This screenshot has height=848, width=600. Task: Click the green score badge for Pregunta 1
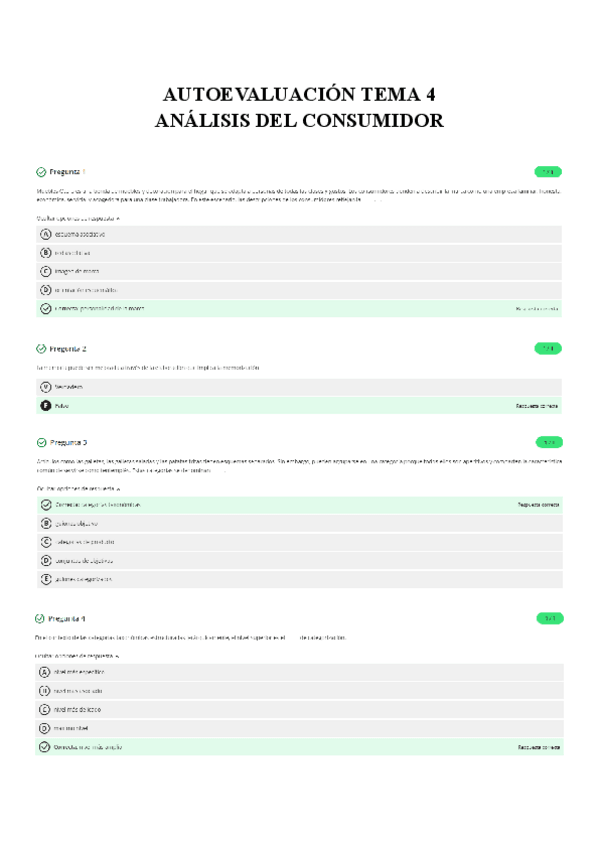coord(548,171)
